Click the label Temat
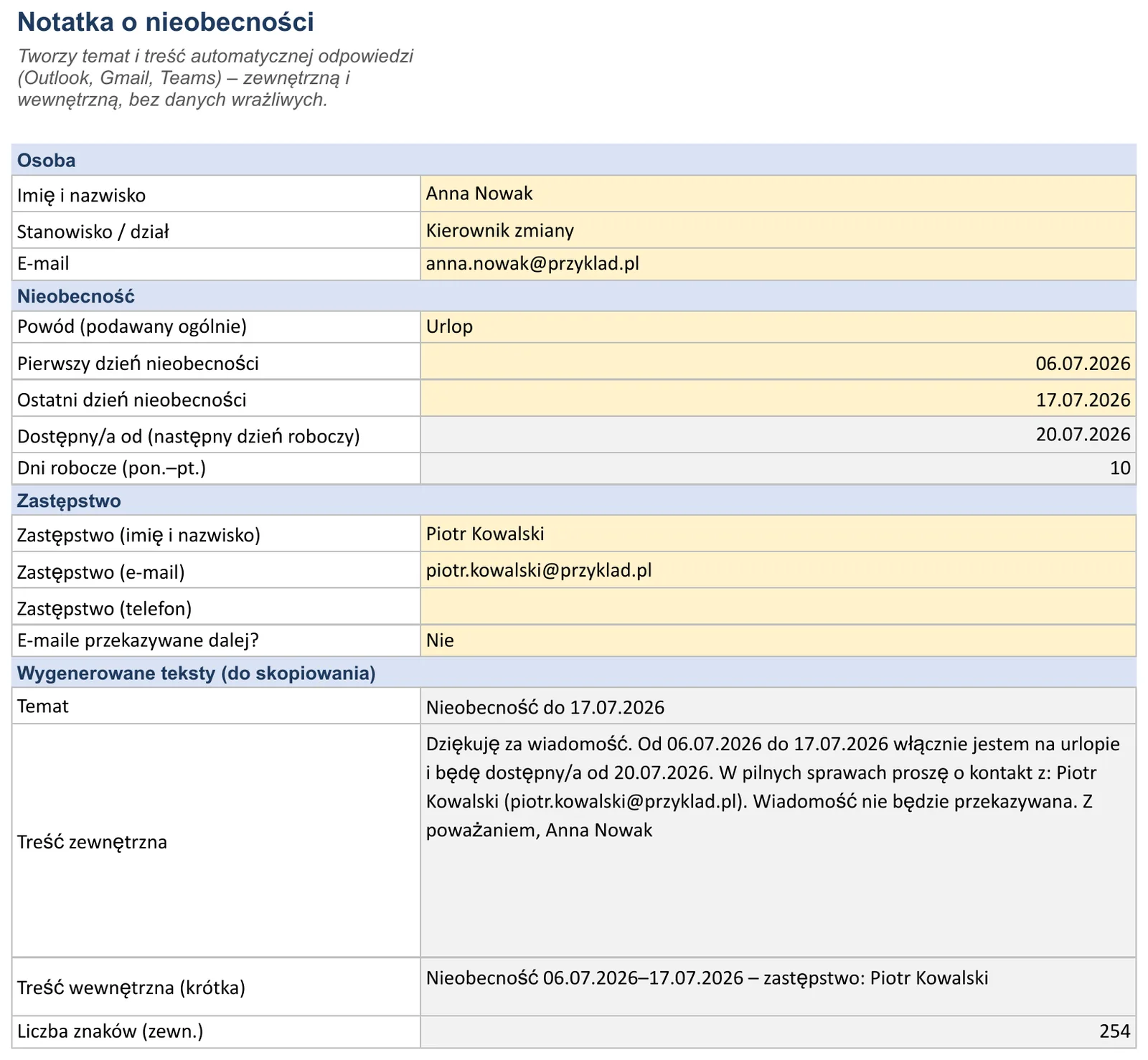The height and width of the screenshot is (1060, 1148). [43, 706]
